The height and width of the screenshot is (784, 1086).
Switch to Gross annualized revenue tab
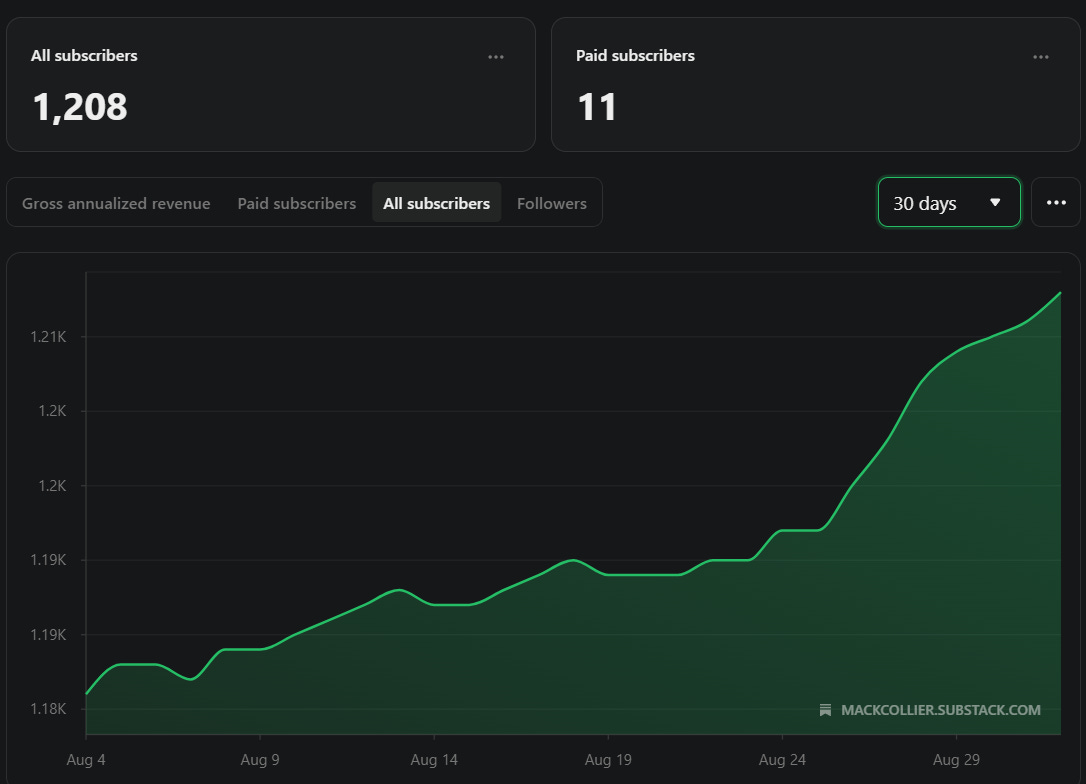(x=116, y=203)
